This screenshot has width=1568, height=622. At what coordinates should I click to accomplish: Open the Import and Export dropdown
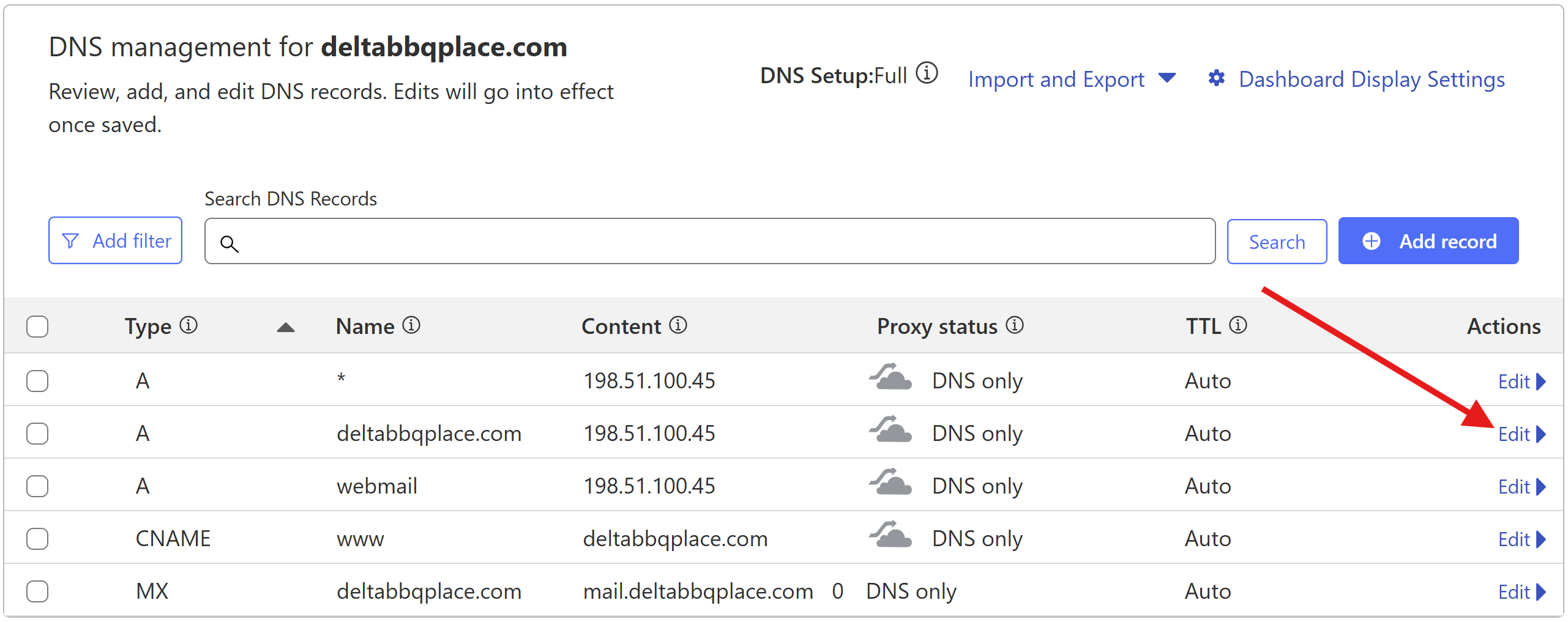pos(1071,79)
